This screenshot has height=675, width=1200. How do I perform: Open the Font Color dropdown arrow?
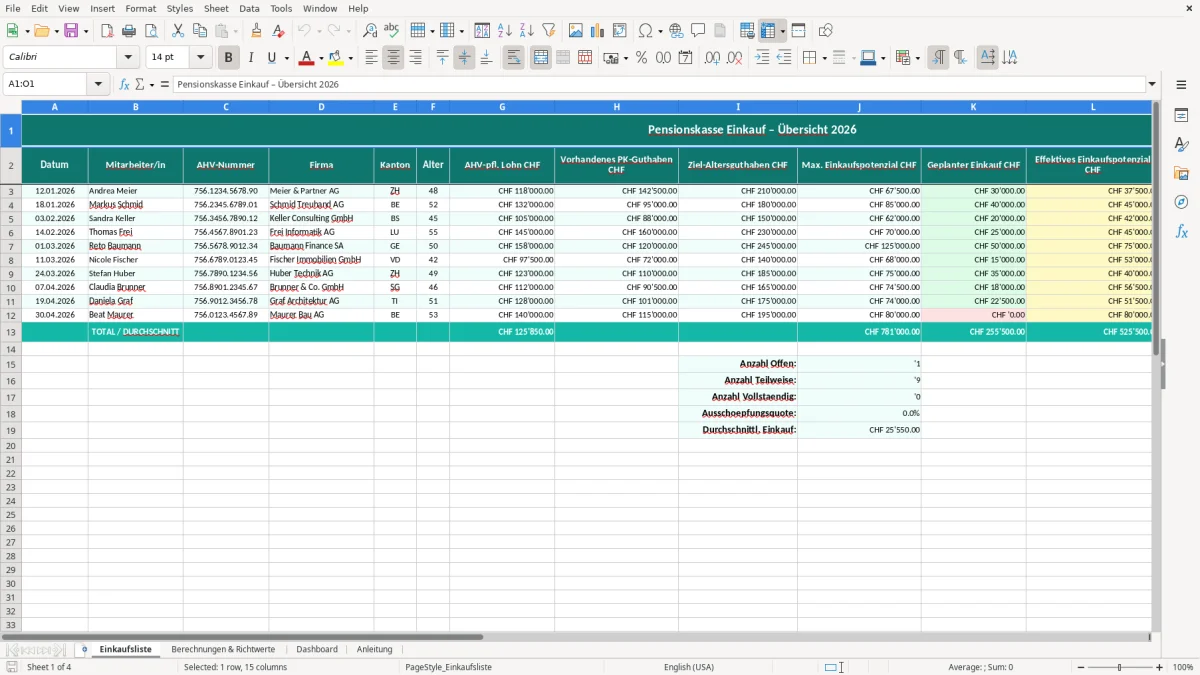click(321, 58)
